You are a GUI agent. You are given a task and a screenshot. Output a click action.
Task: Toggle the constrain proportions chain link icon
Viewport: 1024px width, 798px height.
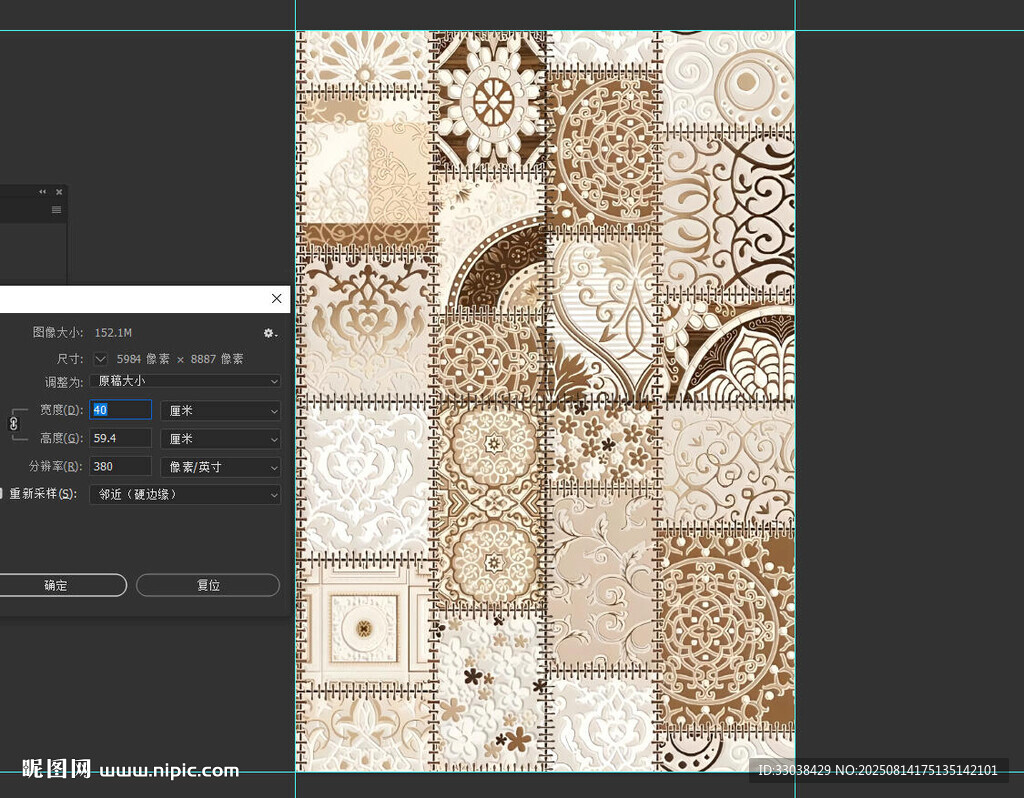[14, 423]
